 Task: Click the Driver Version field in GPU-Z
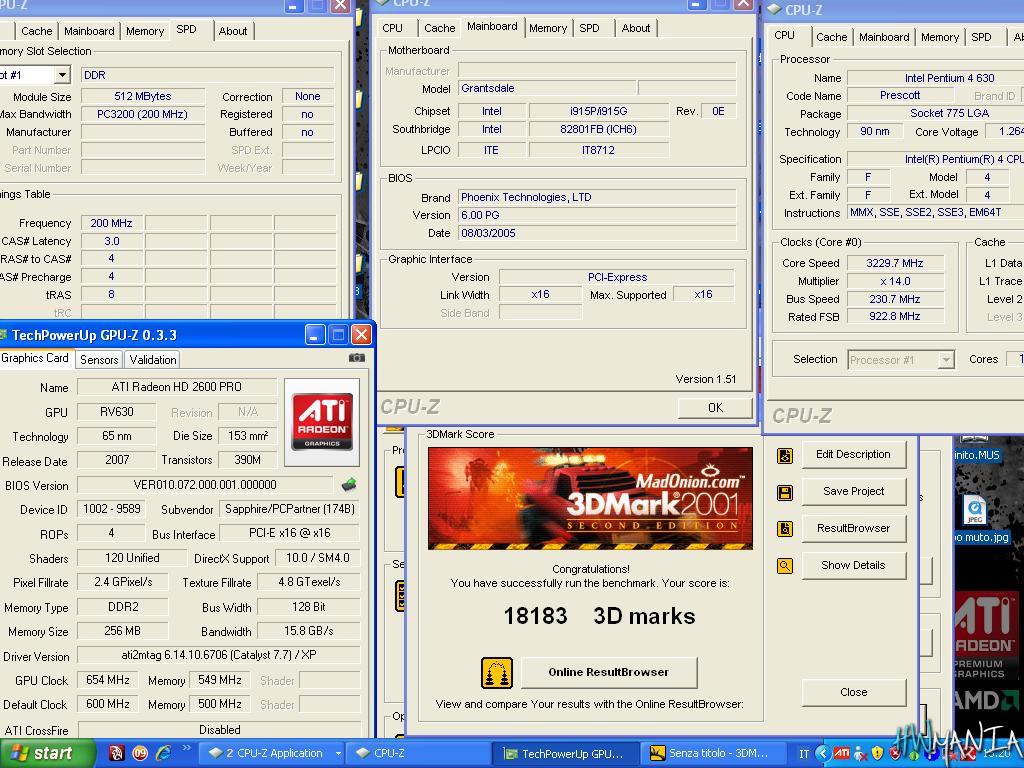(x=219, y=655)
